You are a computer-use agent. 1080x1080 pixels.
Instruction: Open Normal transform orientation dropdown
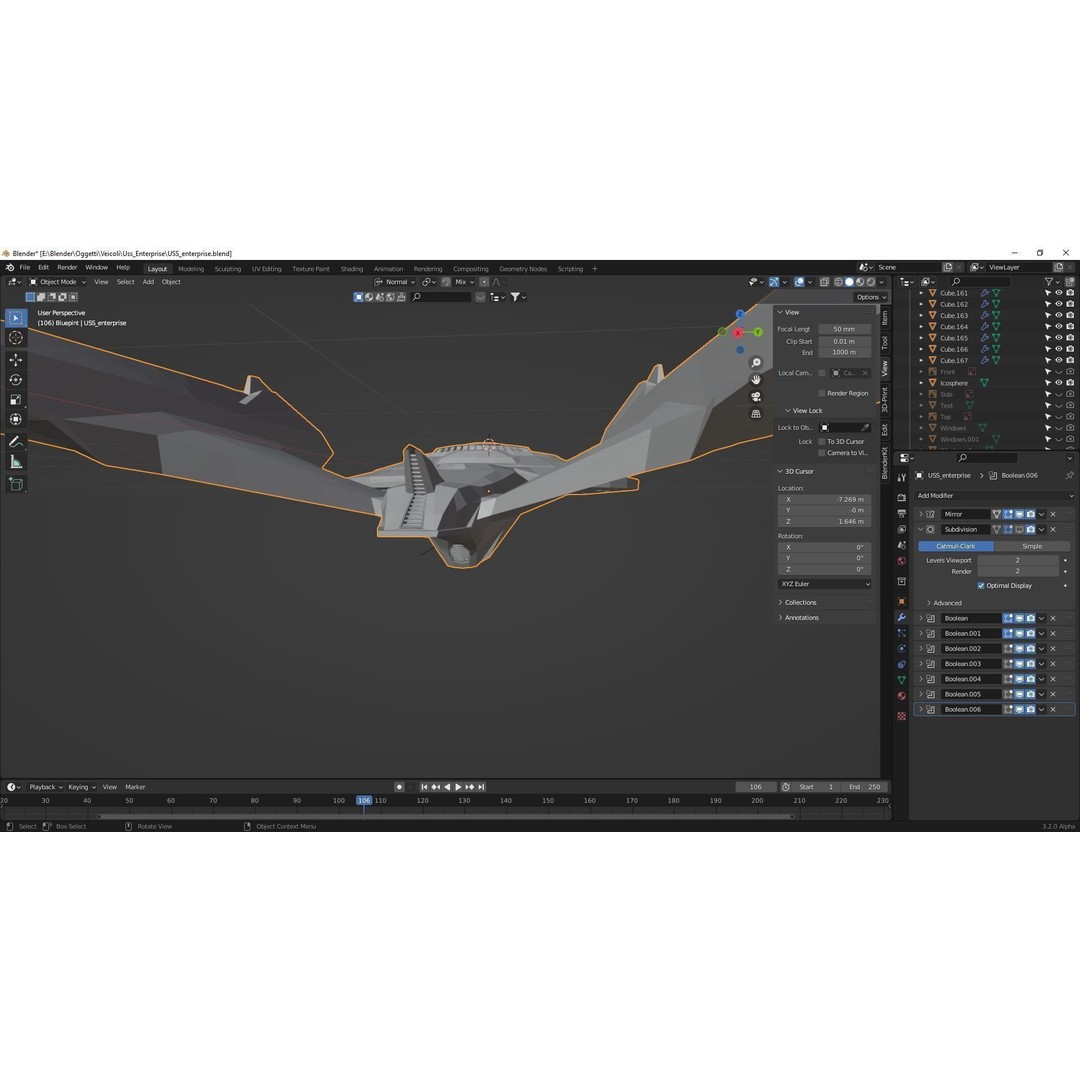395,282
